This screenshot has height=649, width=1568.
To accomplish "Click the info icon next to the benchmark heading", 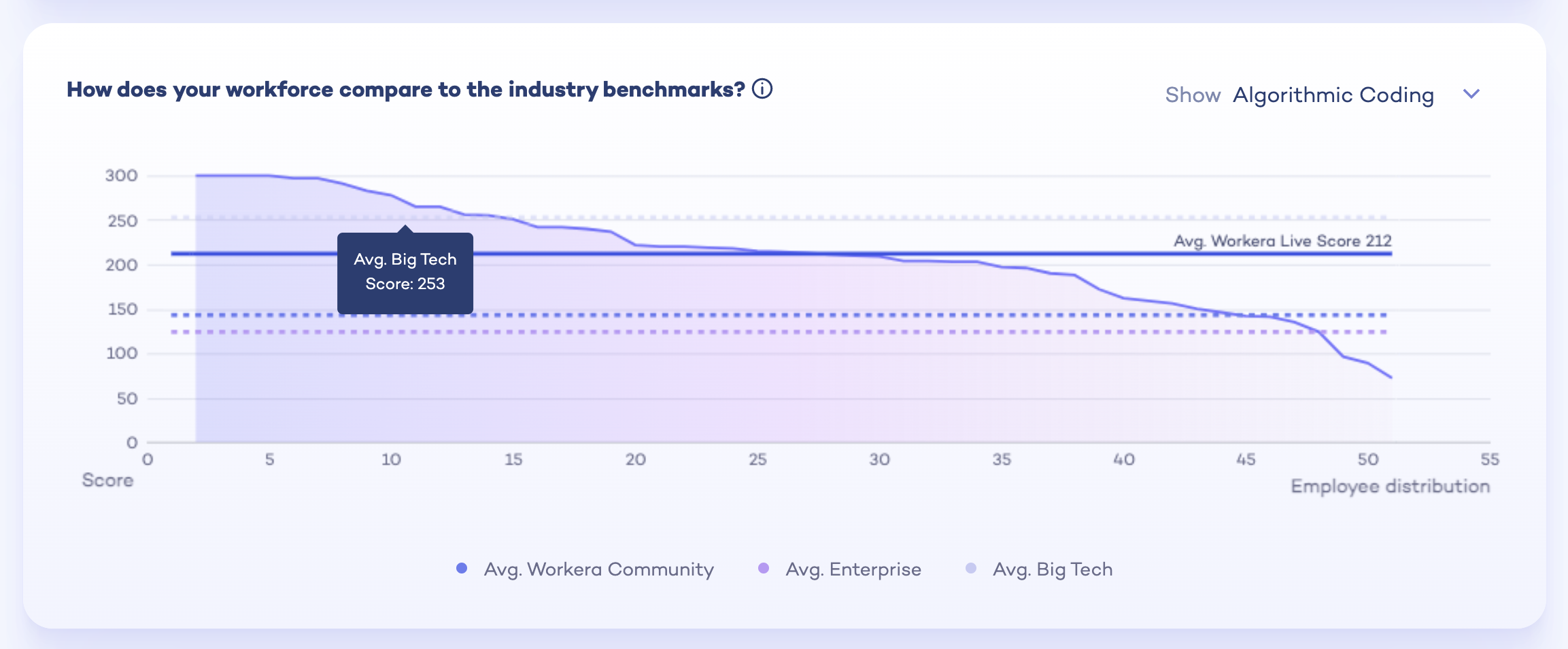I will (762, 88).
